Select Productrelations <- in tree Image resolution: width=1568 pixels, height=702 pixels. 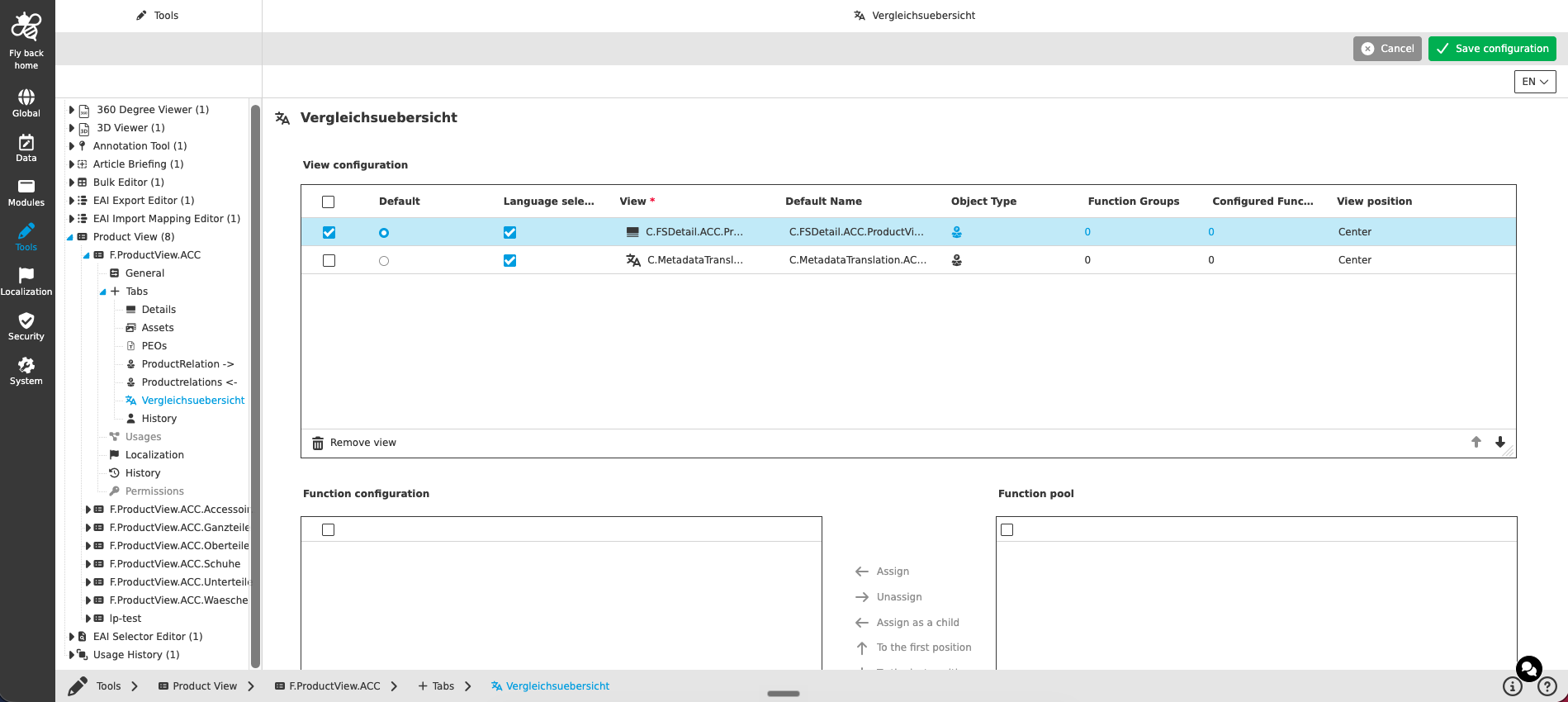pos(189,382)
